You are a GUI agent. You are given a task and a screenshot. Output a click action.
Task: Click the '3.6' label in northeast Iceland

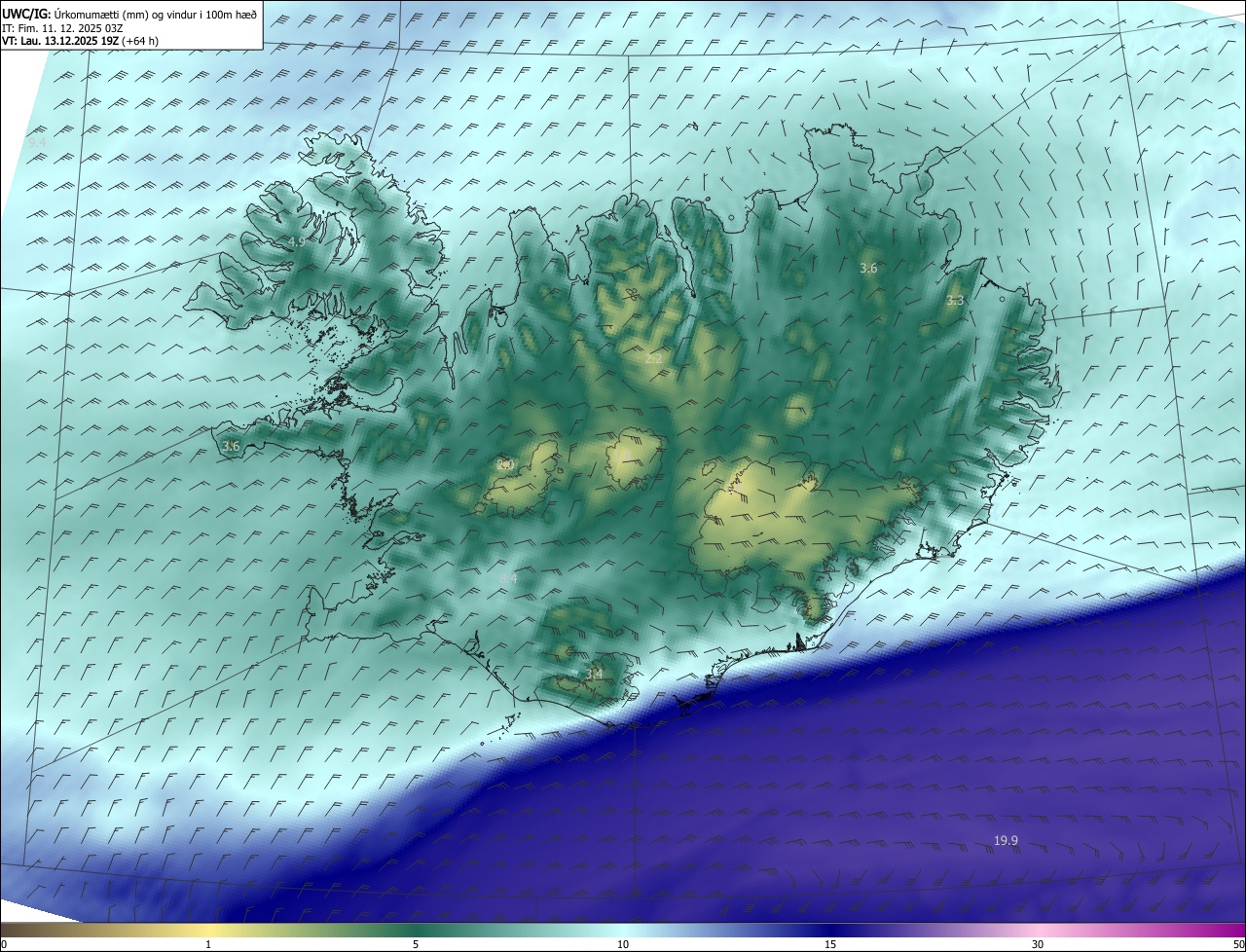pyautogui.click(x=868, y=268)
